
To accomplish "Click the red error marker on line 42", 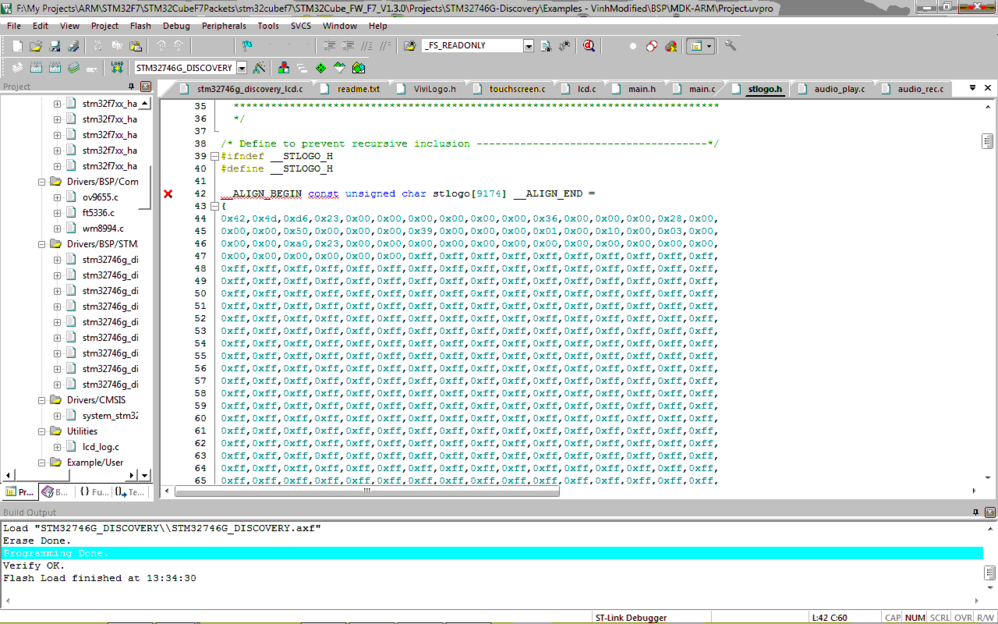I will pyautogui.click(x=168, y=194).
